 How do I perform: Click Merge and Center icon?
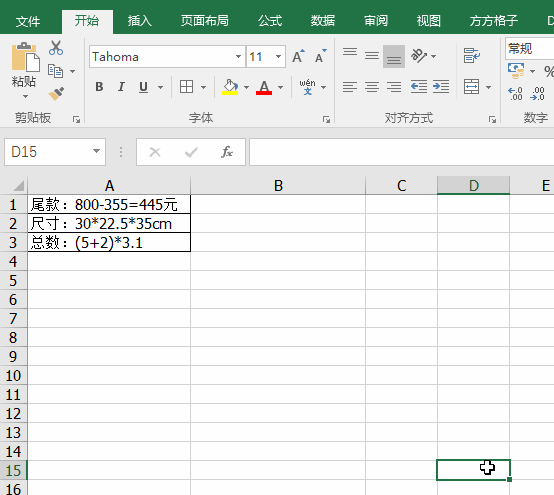[x=472, y=87]
